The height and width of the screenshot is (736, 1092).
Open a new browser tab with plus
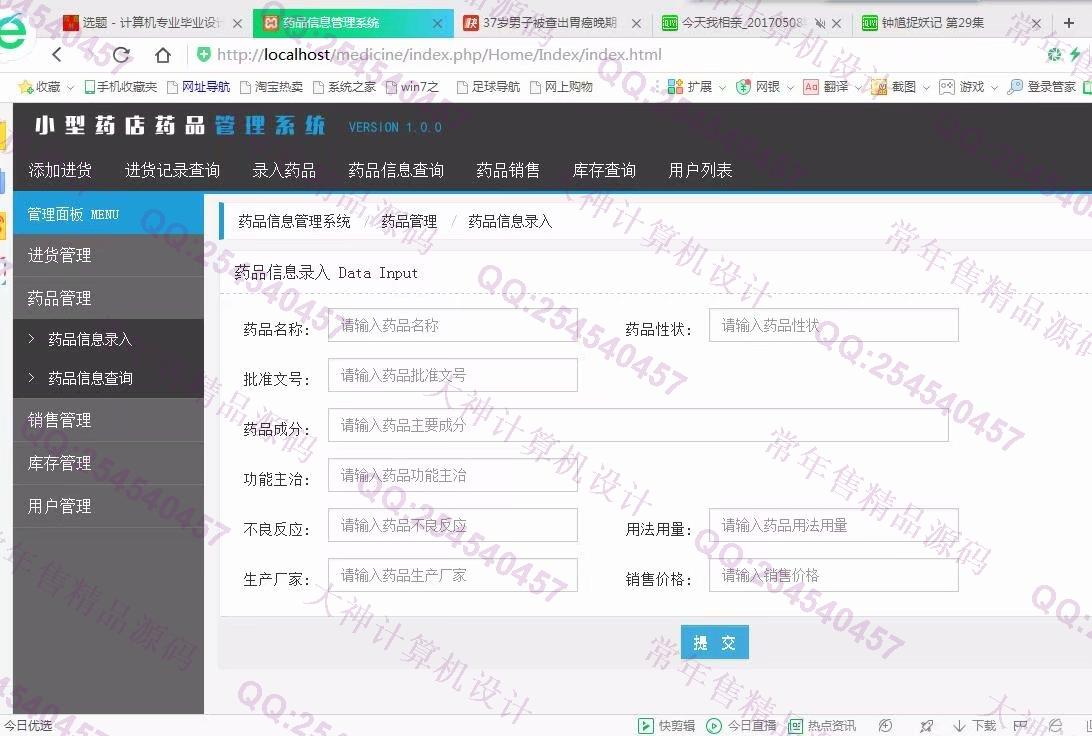click(1069, 23)
